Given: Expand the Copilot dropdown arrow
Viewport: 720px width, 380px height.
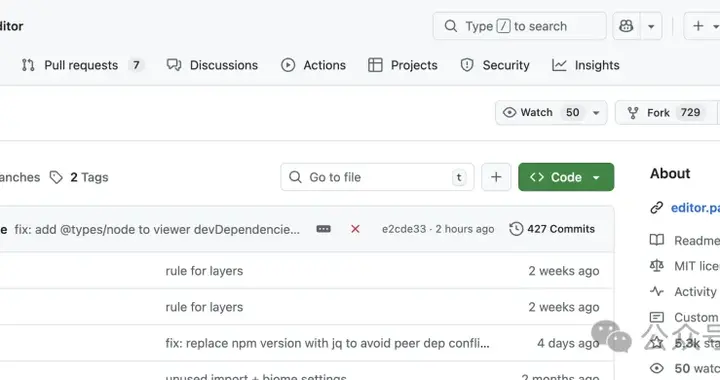Looking at the screenshot, I should (651, 26).
